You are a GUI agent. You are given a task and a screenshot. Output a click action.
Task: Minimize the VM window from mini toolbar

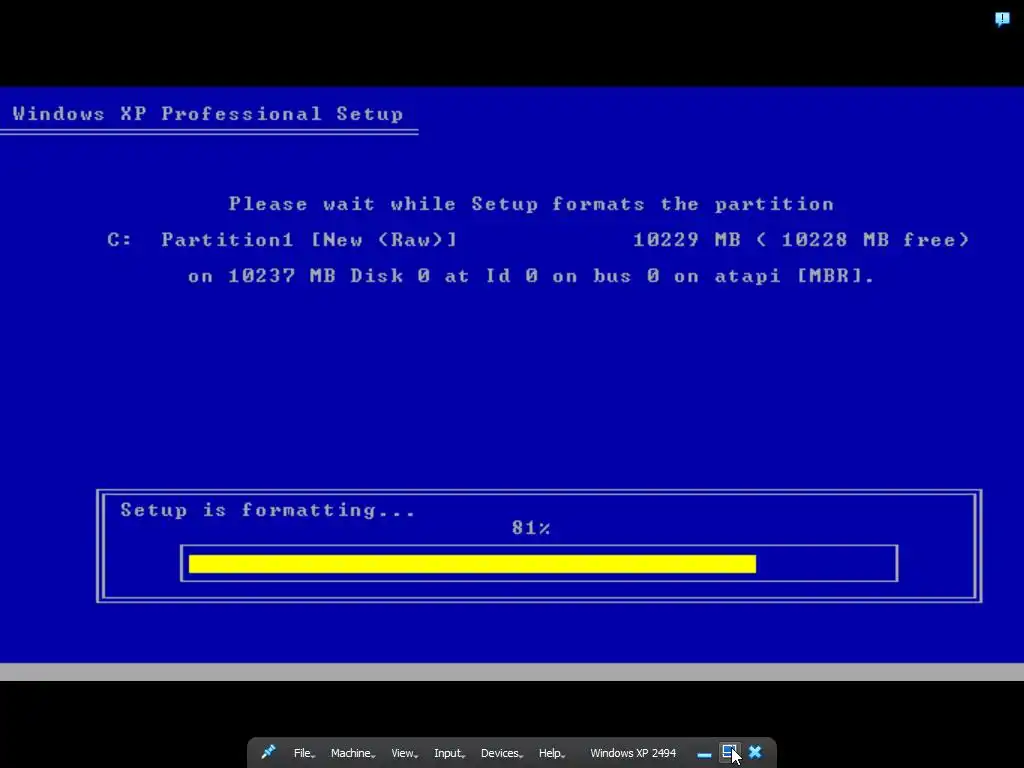click(704, 754)
